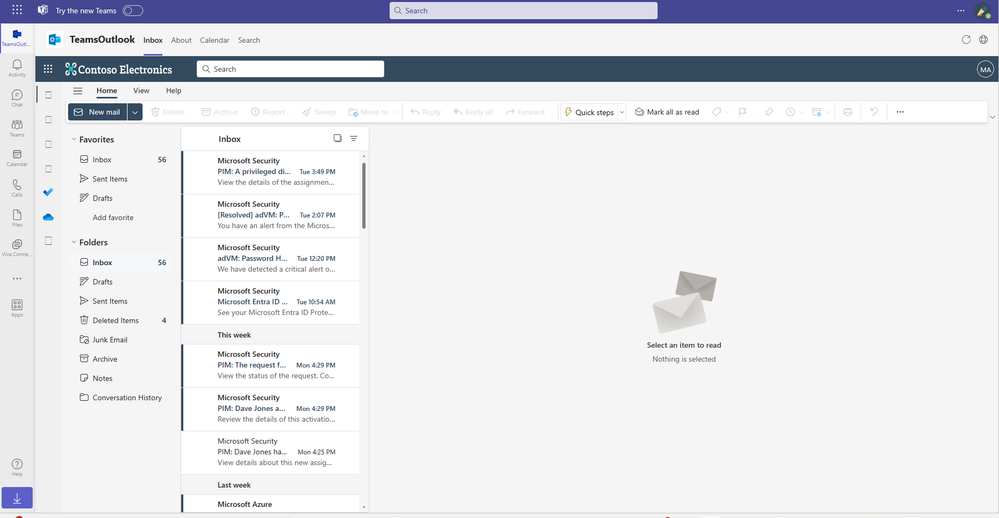Open Activity in Teams sidebar
999x518 pixels.
17,68
